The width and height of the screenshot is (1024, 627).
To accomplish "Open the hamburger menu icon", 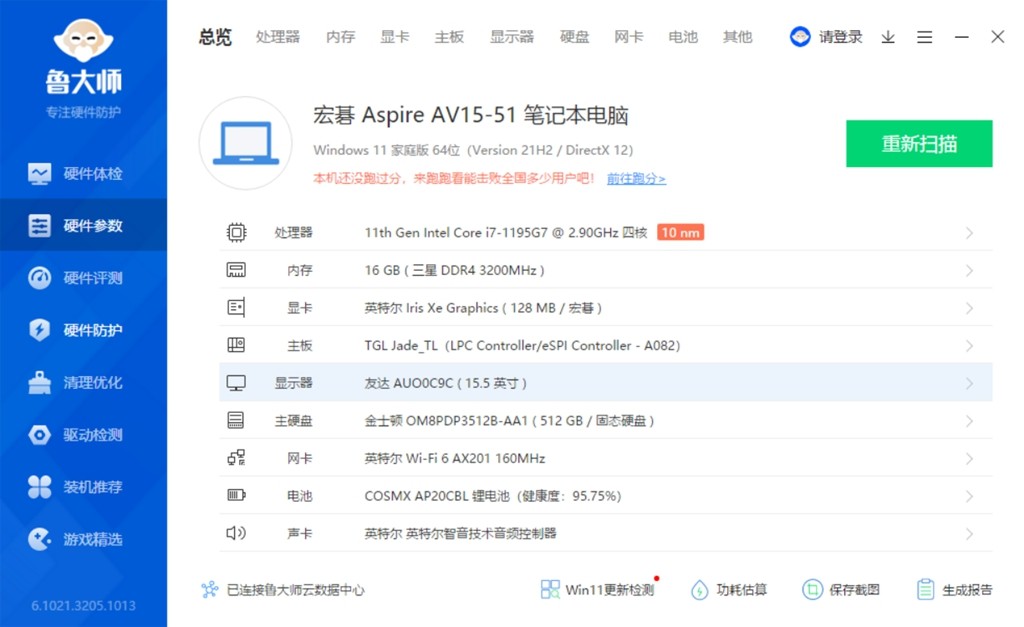I will pos(924,37).
